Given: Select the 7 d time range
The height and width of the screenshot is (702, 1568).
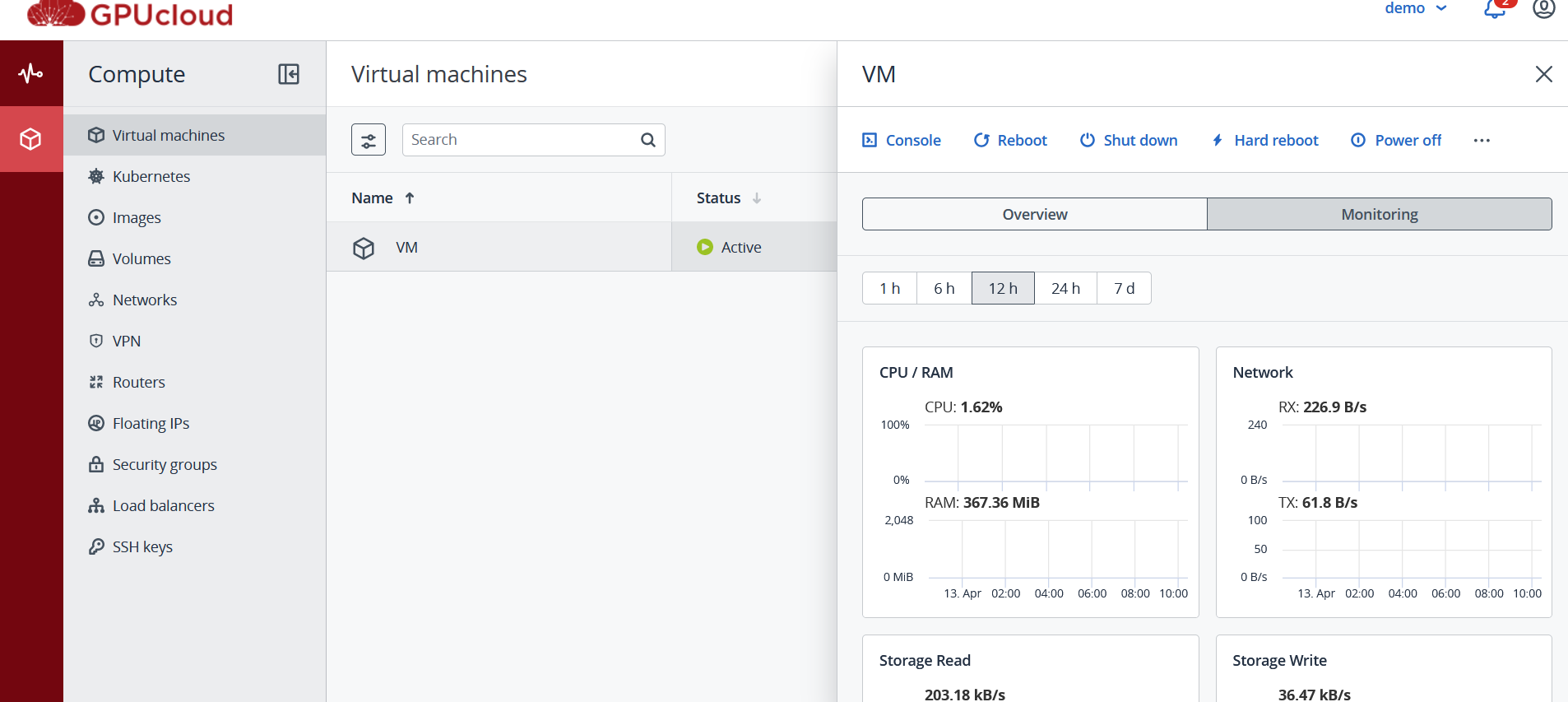Looking at the screenshot, I should pos(1124,288).
